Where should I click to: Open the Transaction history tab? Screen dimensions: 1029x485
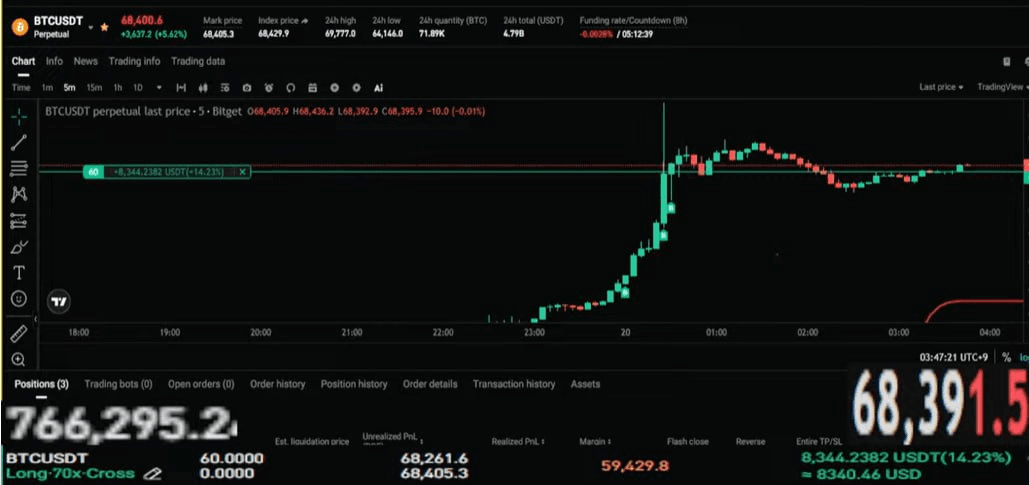pos(514,384)
